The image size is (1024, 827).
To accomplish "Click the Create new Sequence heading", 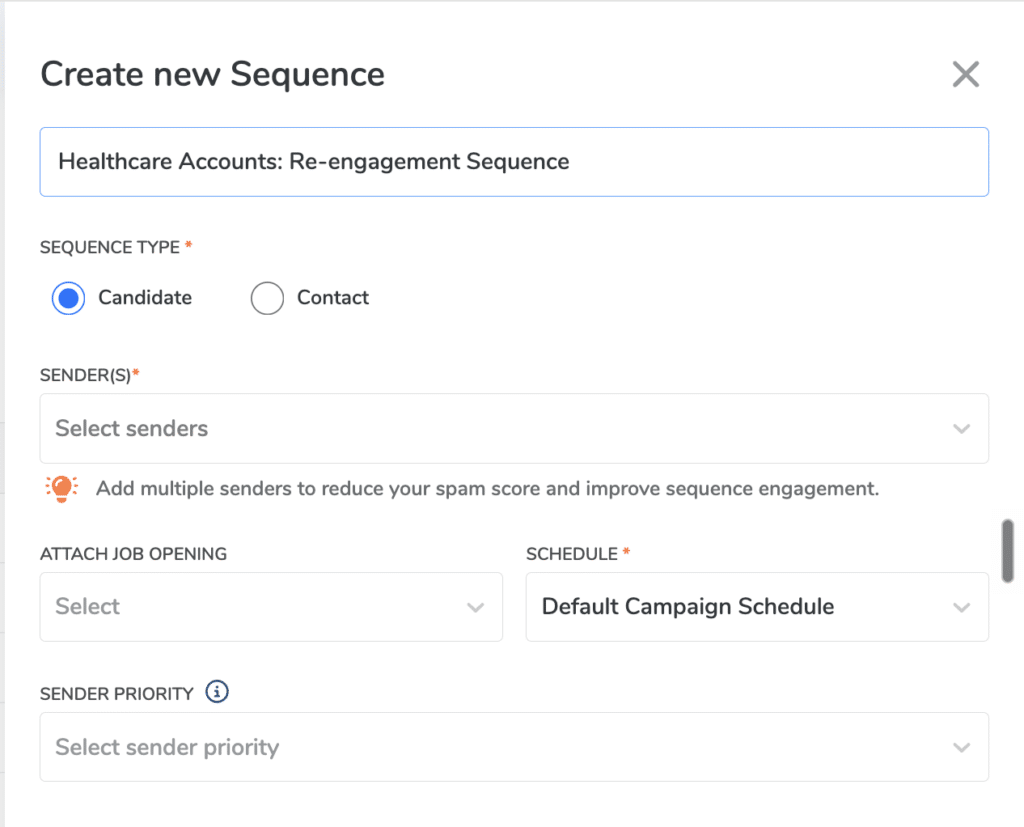I will [213, 74].
